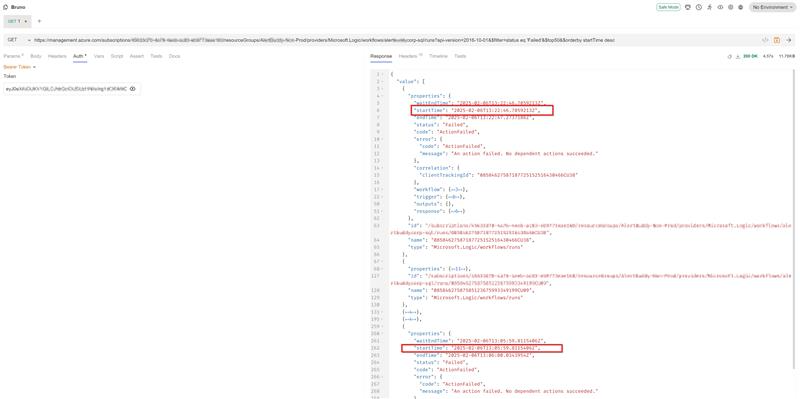This screenshot has width=800, height=399.
Task: Collapse the "value" array fold arrow
Action: pos(383,81)
